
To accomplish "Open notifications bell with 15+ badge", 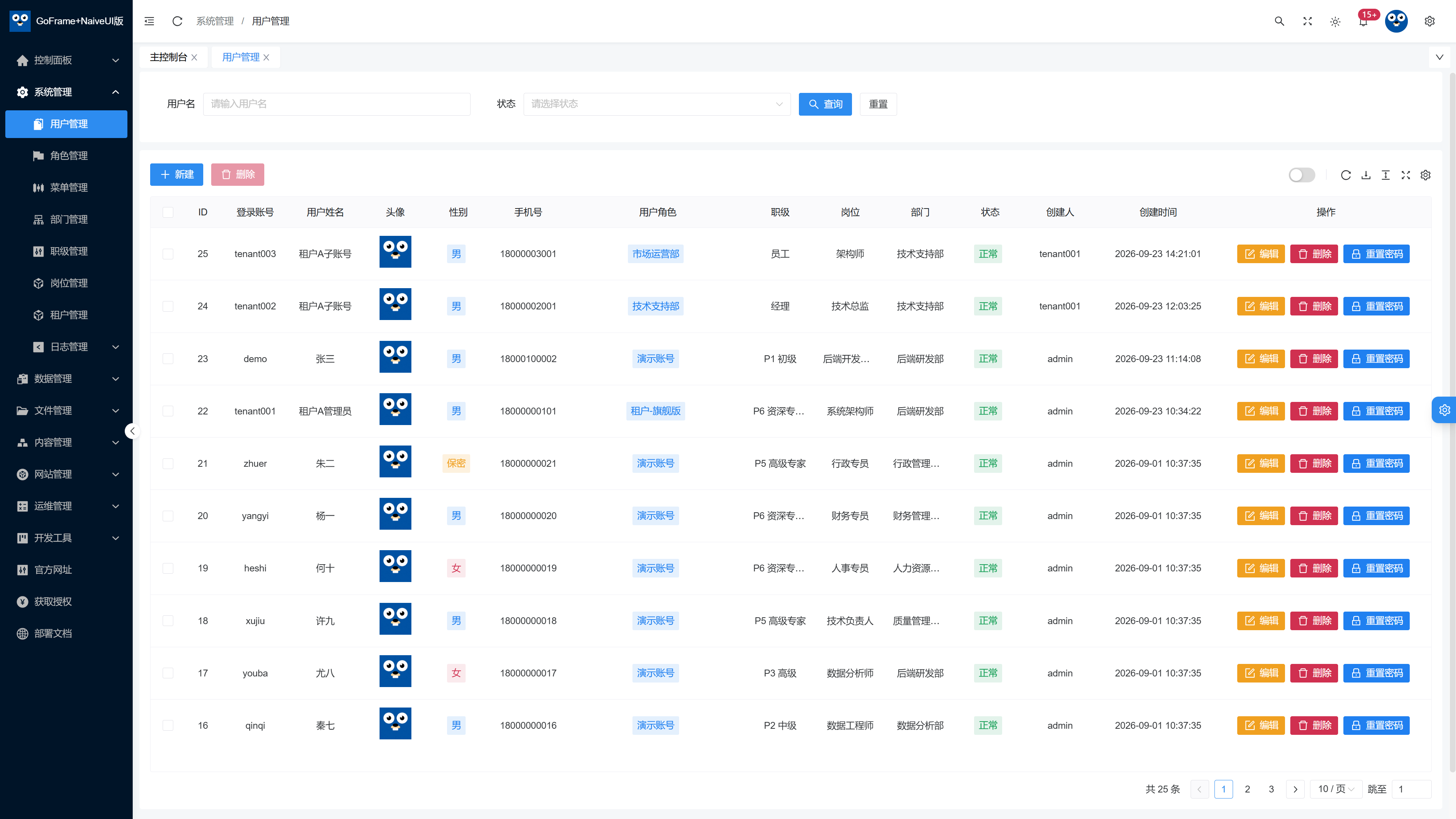I will [1363, 21].
